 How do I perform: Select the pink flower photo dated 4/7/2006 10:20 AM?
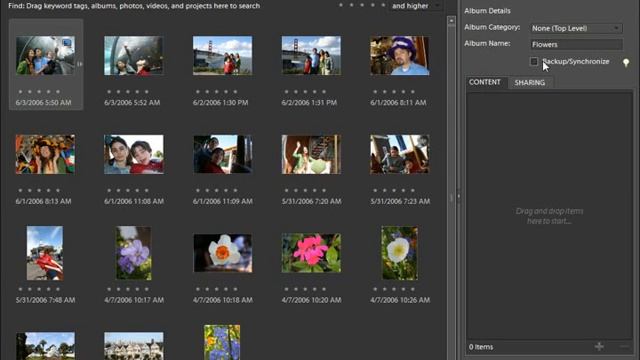coord(311,253)
